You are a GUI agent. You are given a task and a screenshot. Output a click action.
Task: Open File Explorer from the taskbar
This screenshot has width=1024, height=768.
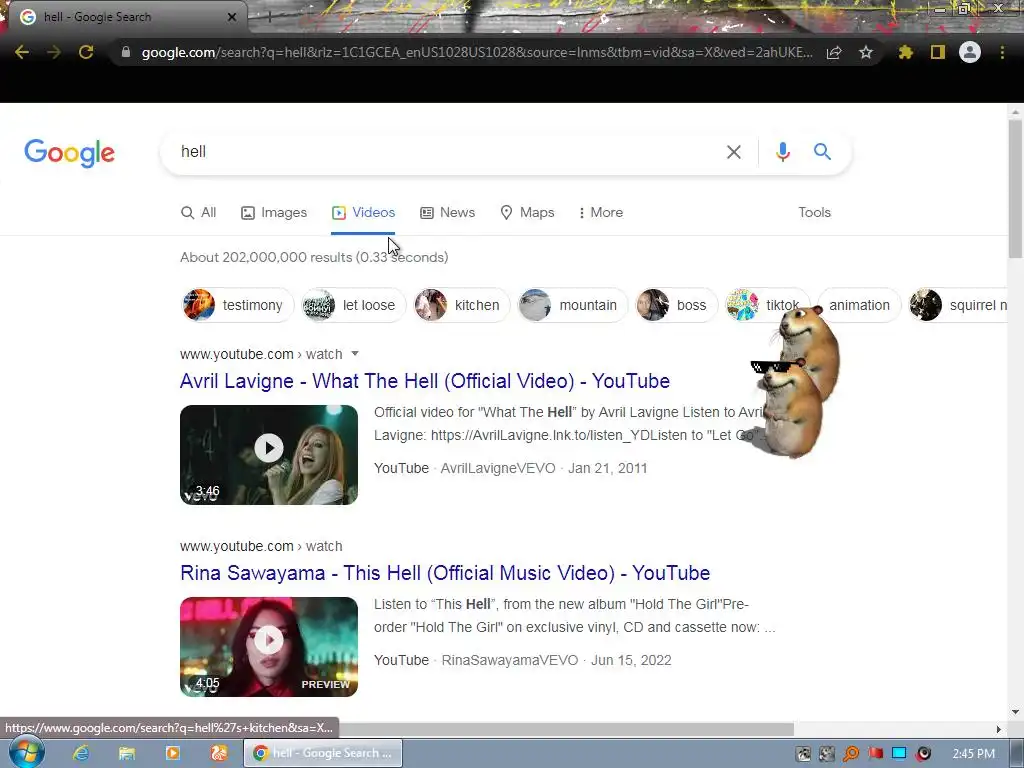click(127, 753)
